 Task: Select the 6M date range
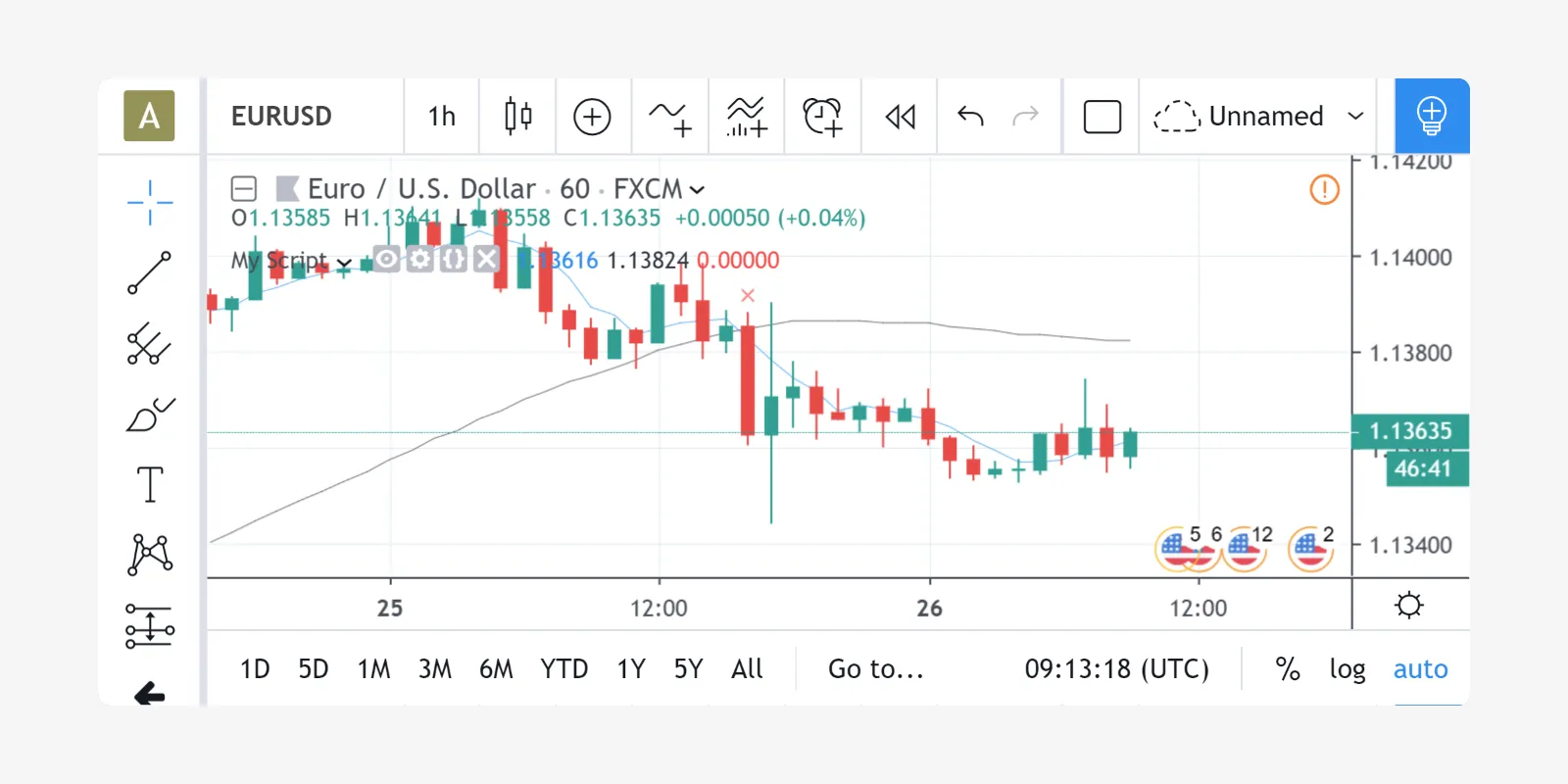(x=496, y=669)
